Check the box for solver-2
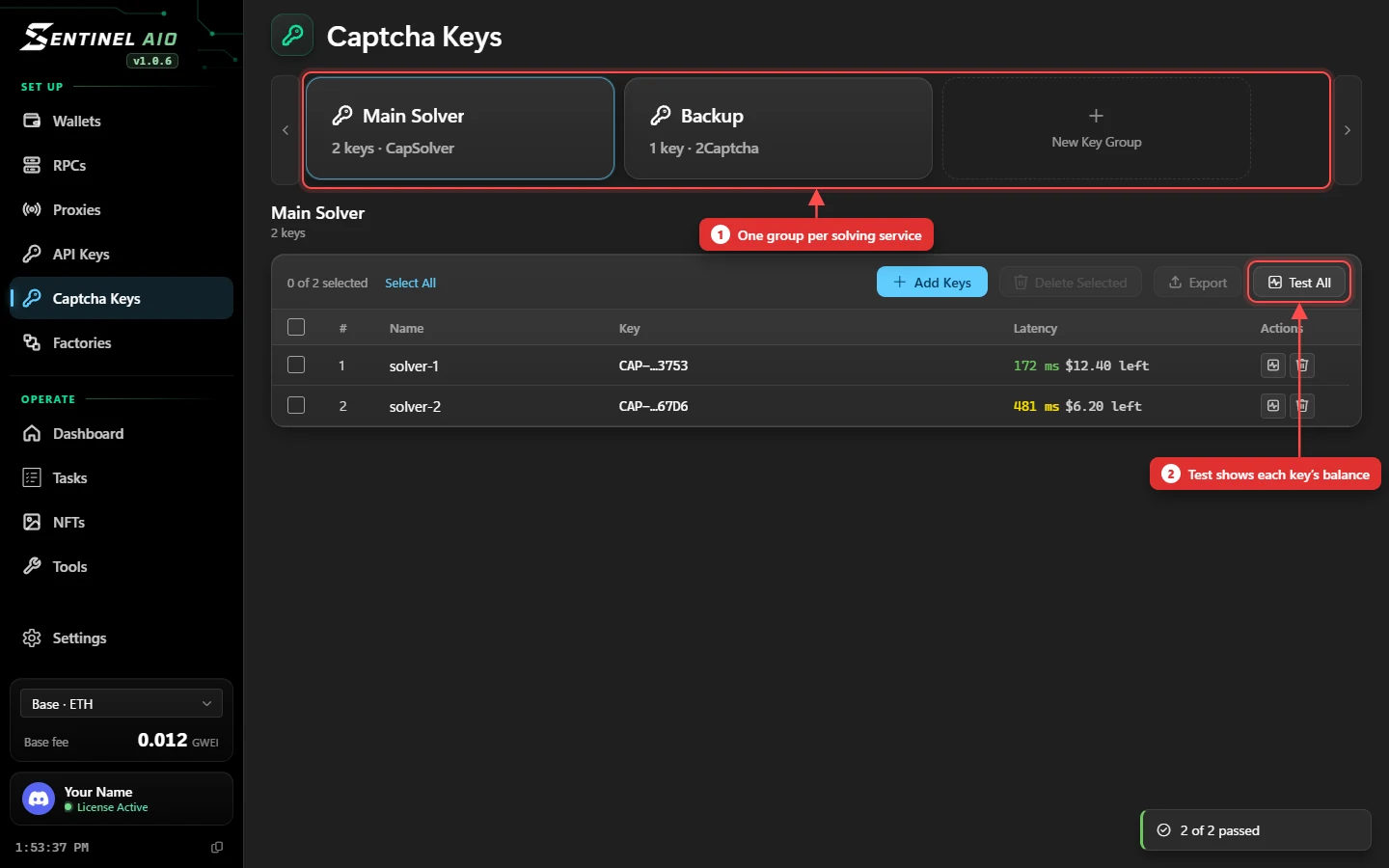The width and height of the screenshot is (1389, 868). click(x=296, y=405)
